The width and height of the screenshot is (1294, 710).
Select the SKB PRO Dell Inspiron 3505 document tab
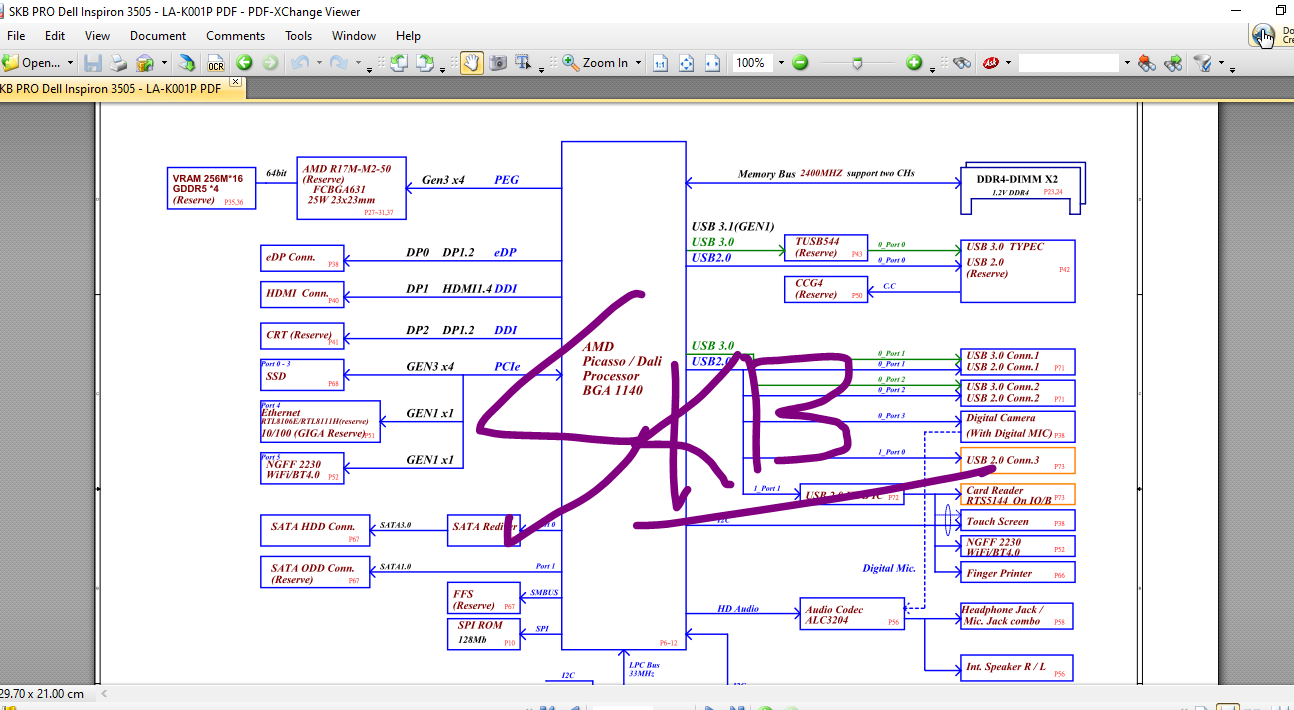tap(110, 89)
